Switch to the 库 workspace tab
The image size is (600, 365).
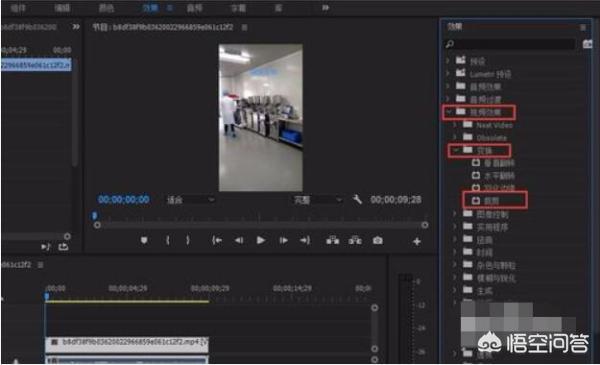(278, 8)
